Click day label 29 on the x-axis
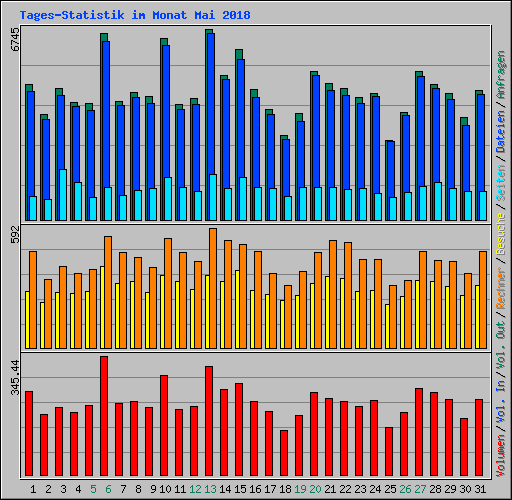This screenshot has height=500, width=512. (450, 489)
